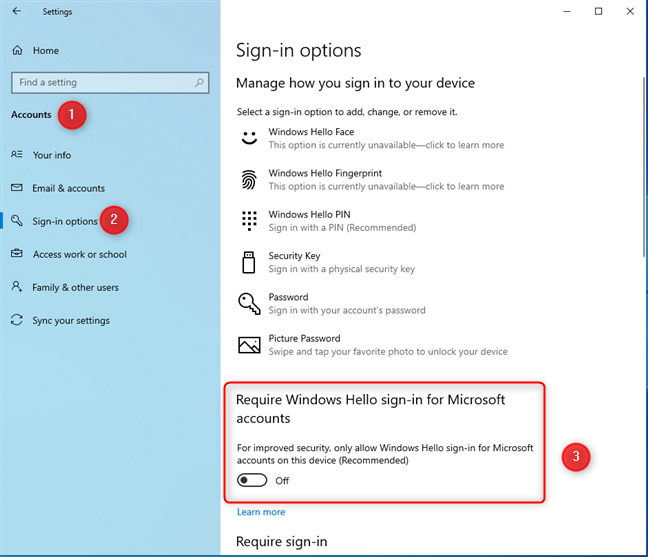Click the Sign-in options key icon

point(17,221)
